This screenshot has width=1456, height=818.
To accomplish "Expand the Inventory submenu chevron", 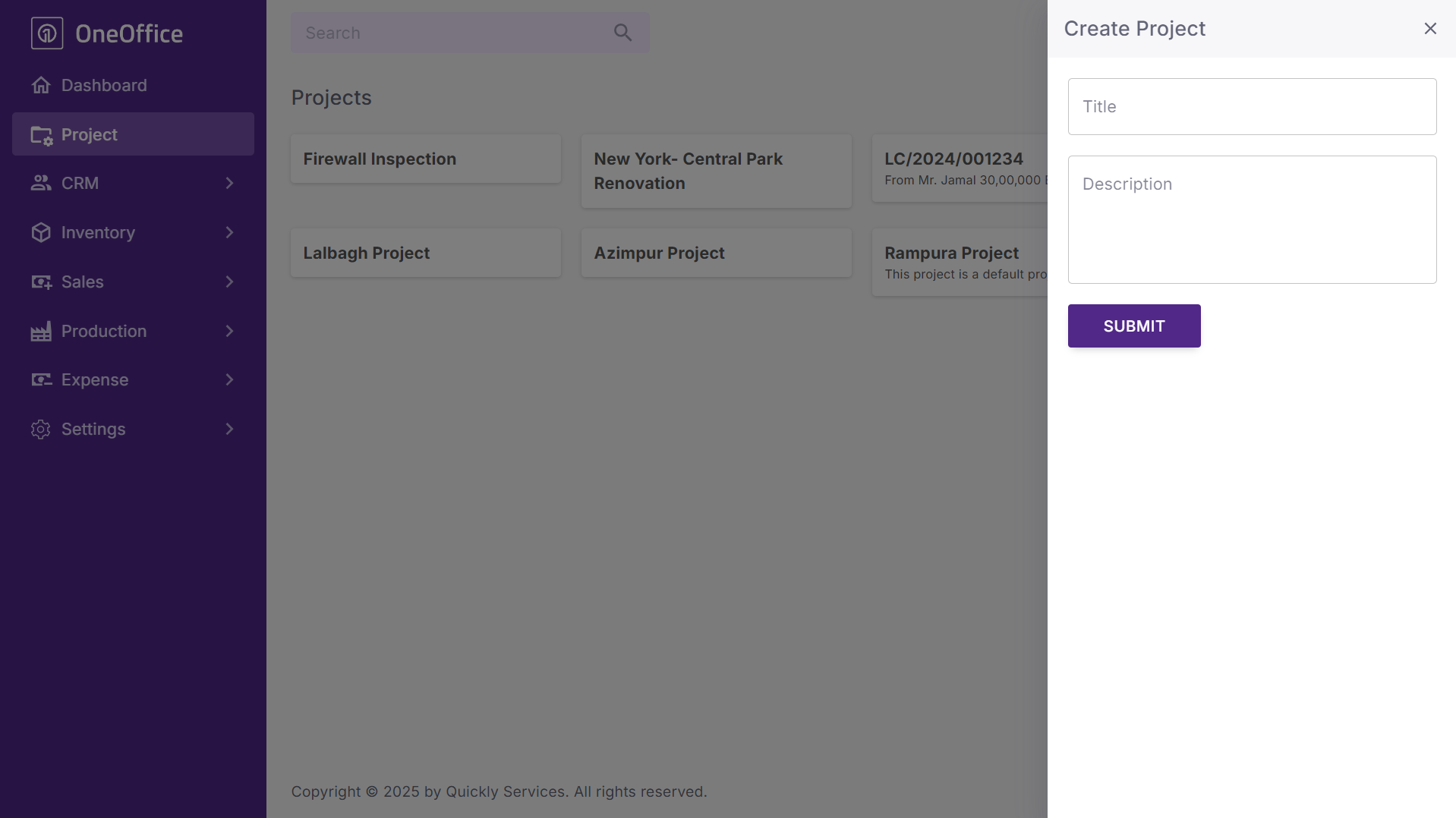I will tap(229, 232).
